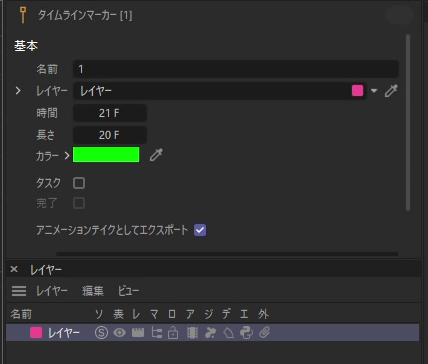
Task: Click the 基本 section heading
Action: [26, 46]
